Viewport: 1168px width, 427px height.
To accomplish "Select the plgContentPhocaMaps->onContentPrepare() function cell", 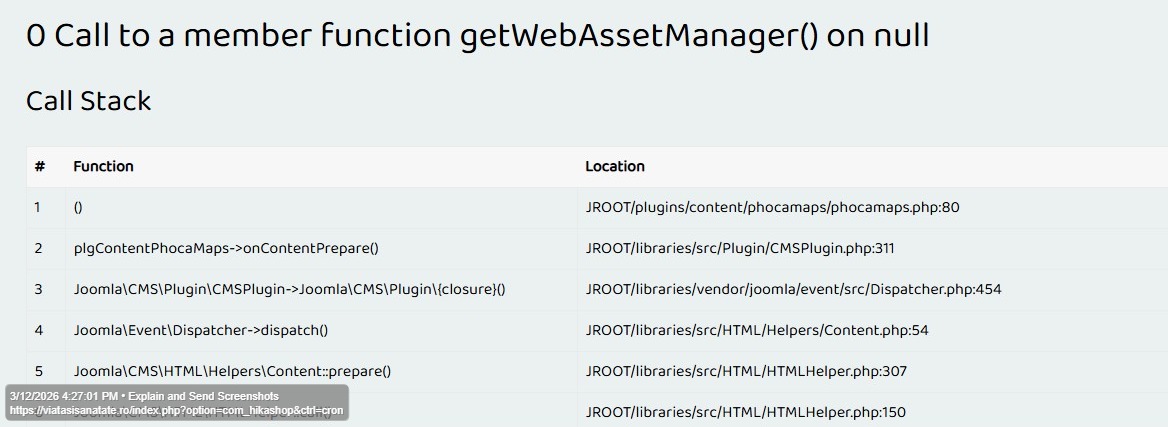I will tap(226, 248).
